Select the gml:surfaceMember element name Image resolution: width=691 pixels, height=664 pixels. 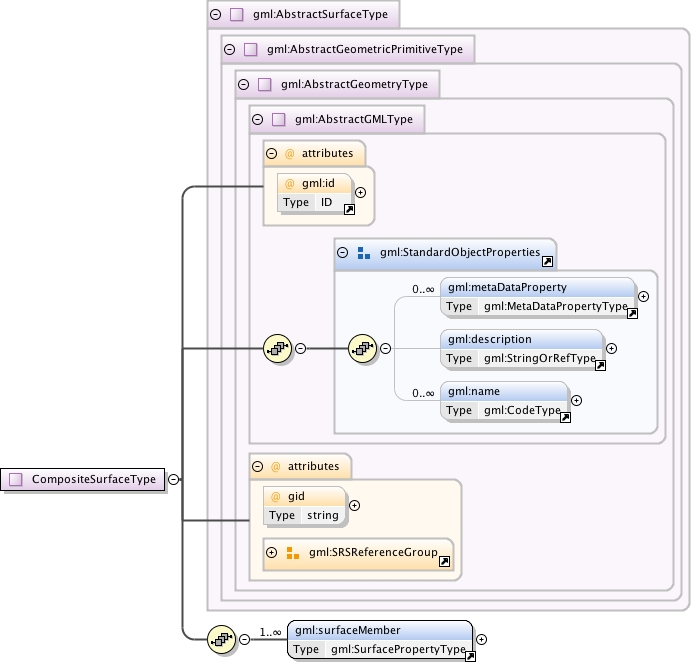348,631
